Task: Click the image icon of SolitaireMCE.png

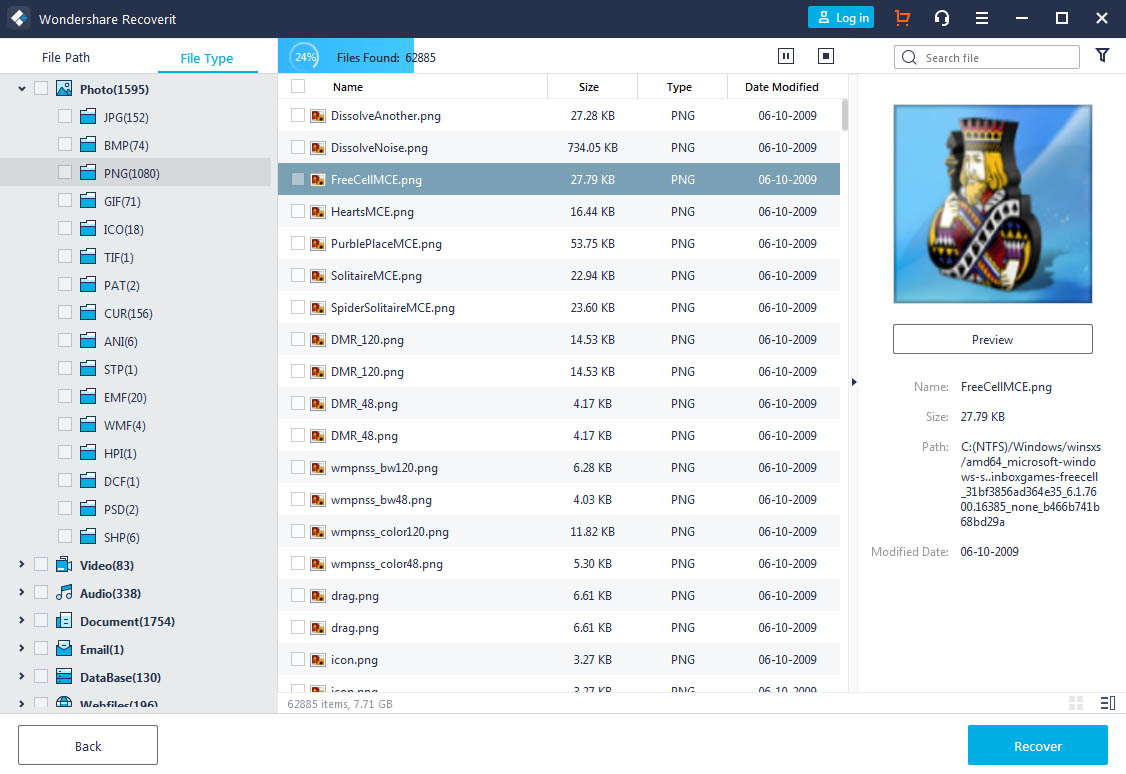Action: [317, 276]
